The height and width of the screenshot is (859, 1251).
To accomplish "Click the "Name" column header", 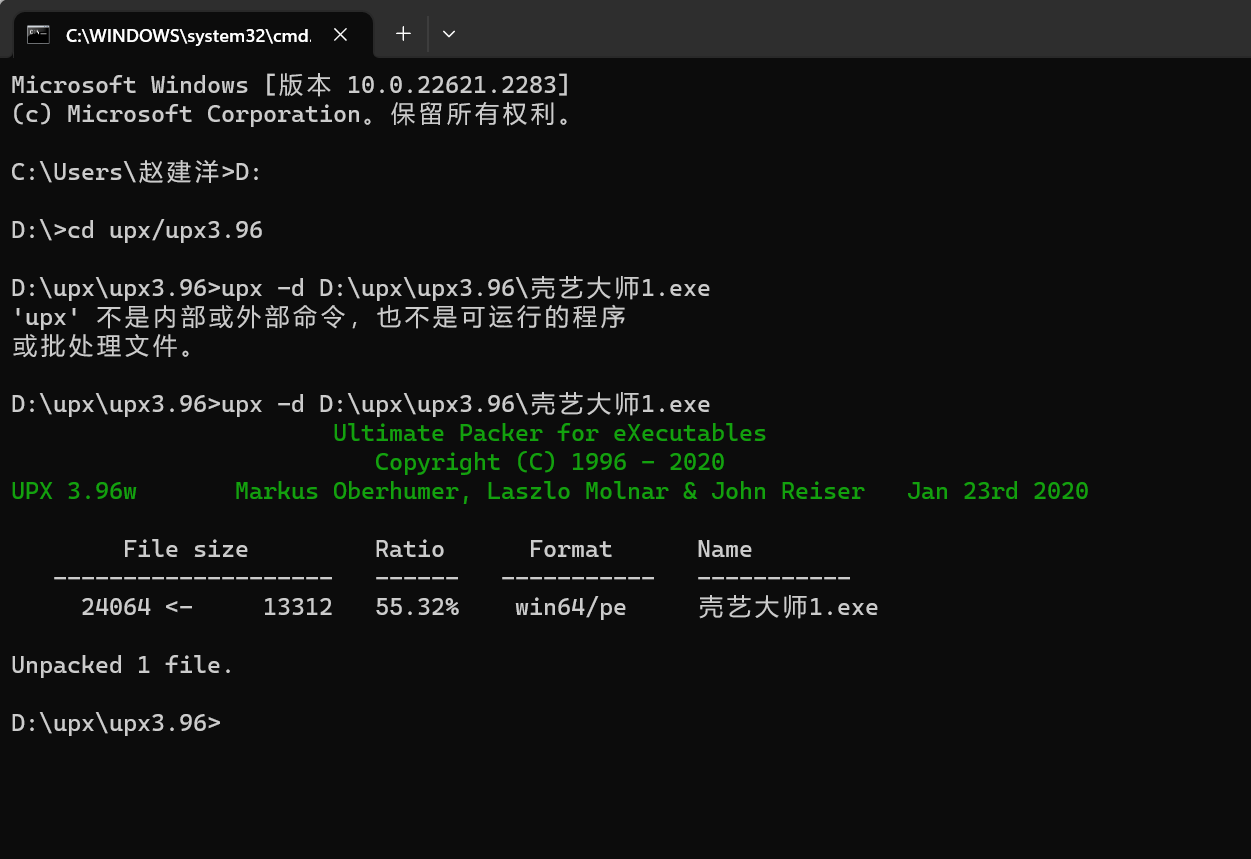I will coord(724,549).
